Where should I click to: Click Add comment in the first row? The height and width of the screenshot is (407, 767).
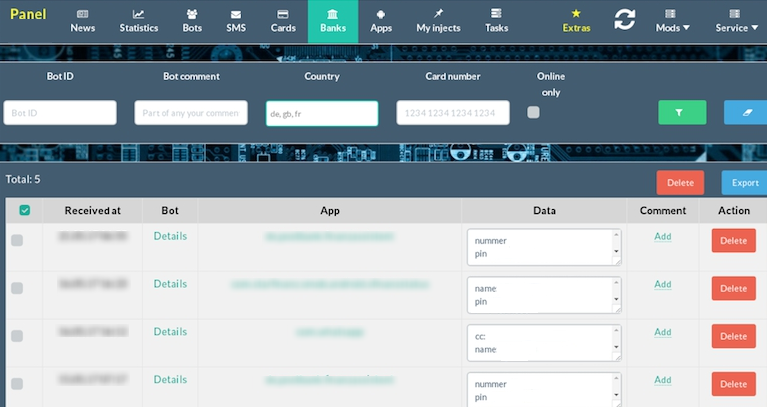pos(663,237)
